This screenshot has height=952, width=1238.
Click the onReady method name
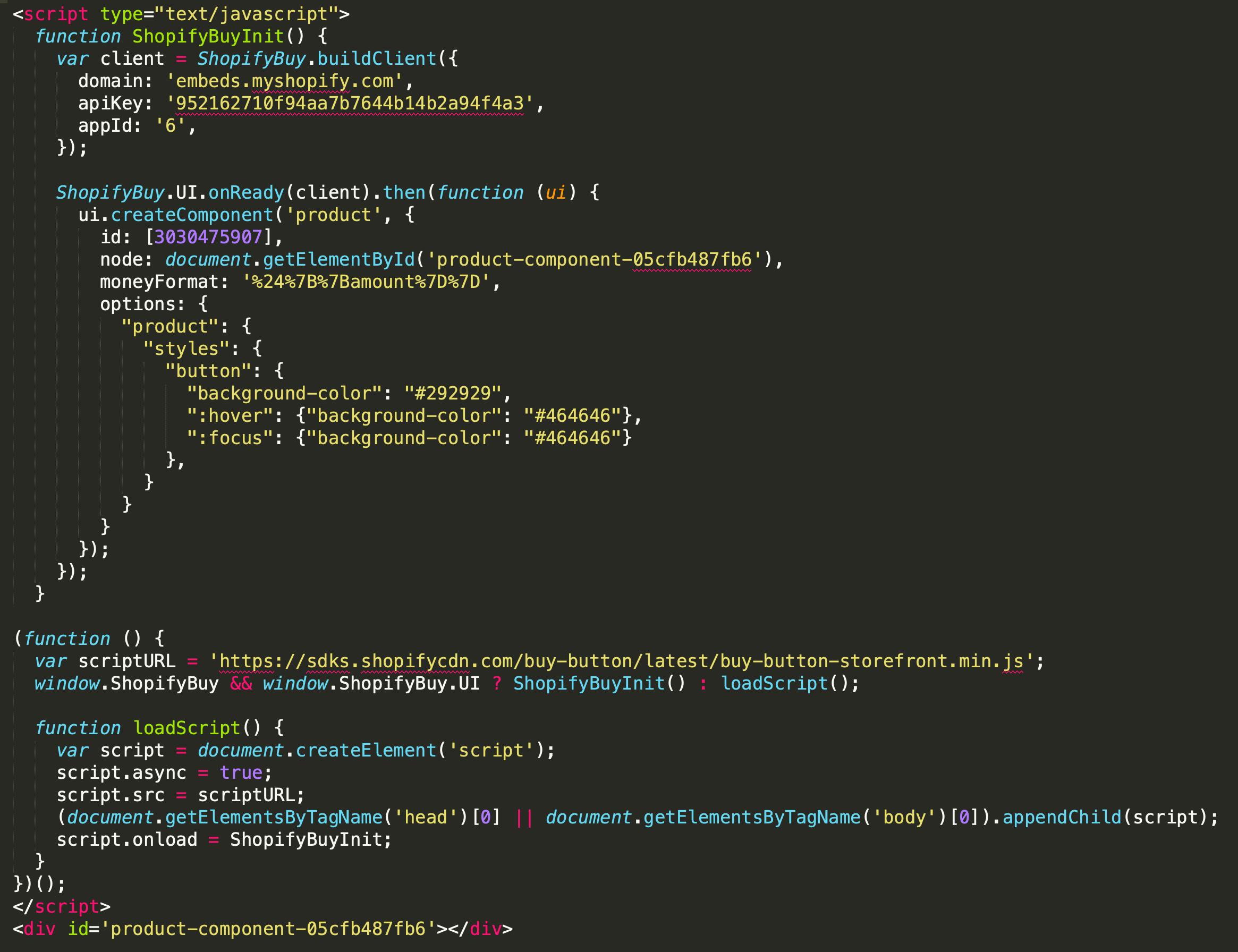[246, 192]
